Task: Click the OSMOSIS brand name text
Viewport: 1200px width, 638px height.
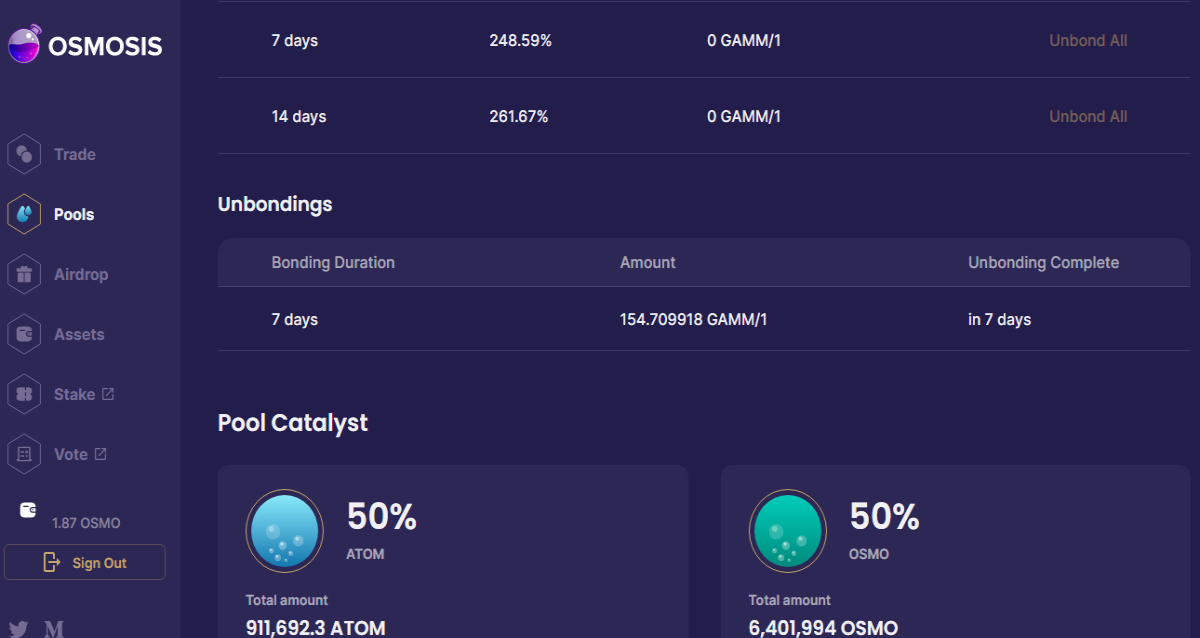Action: point(105,45)
